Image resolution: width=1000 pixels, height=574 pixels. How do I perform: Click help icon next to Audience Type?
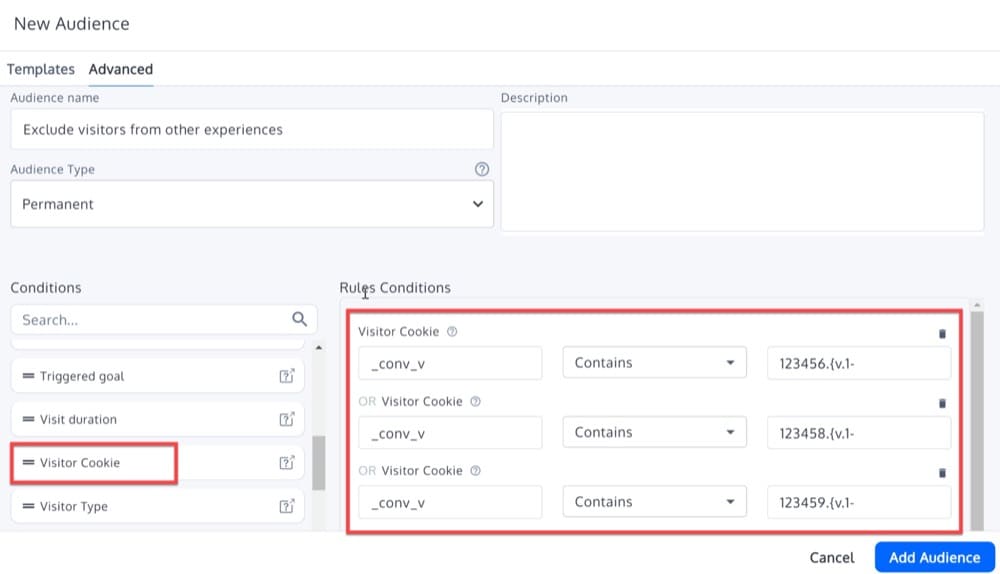point(482,170)
